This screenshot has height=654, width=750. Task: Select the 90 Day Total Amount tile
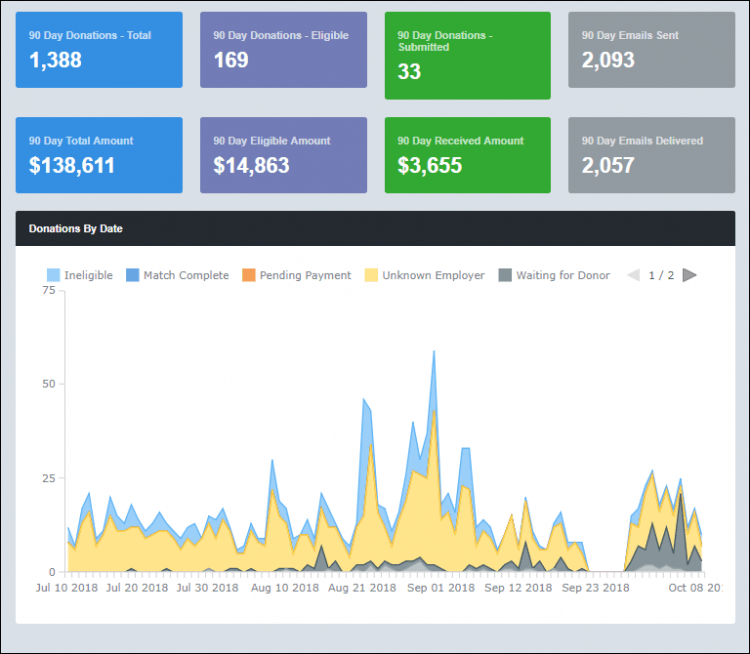[x=99, y=155]
